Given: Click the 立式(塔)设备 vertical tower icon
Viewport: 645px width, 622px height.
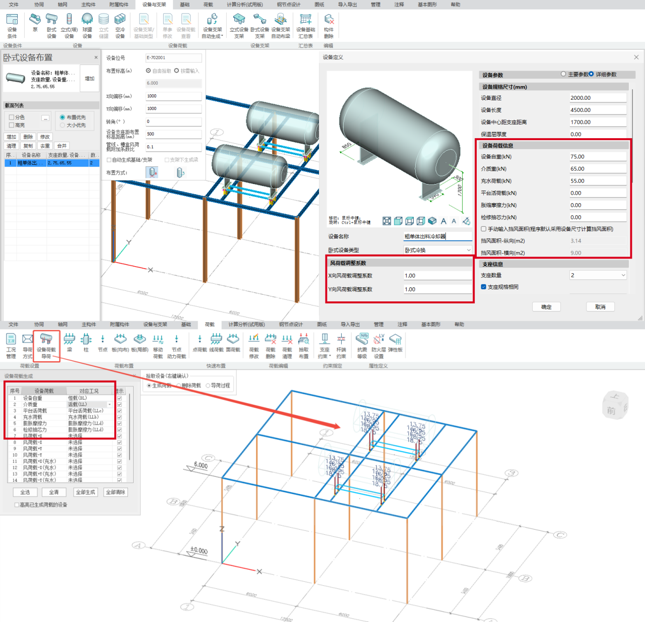Looking at the screenshot, I should tap(70, 21).
